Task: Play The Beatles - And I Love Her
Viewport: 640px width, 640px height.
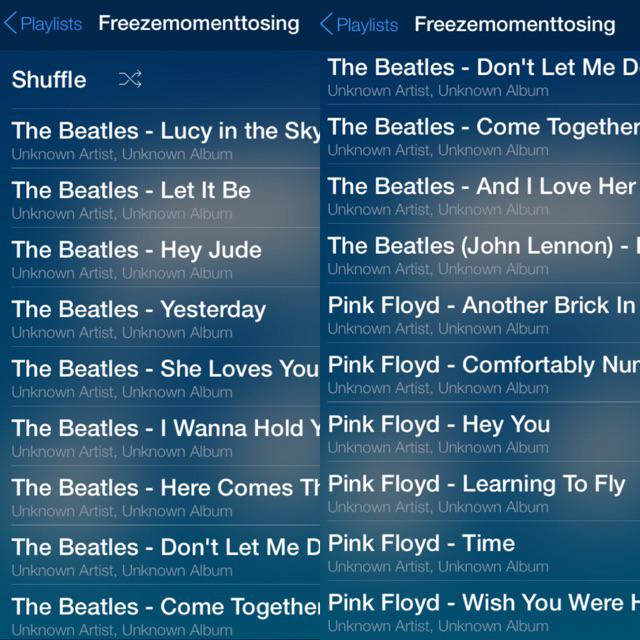Action: (484, 194)
